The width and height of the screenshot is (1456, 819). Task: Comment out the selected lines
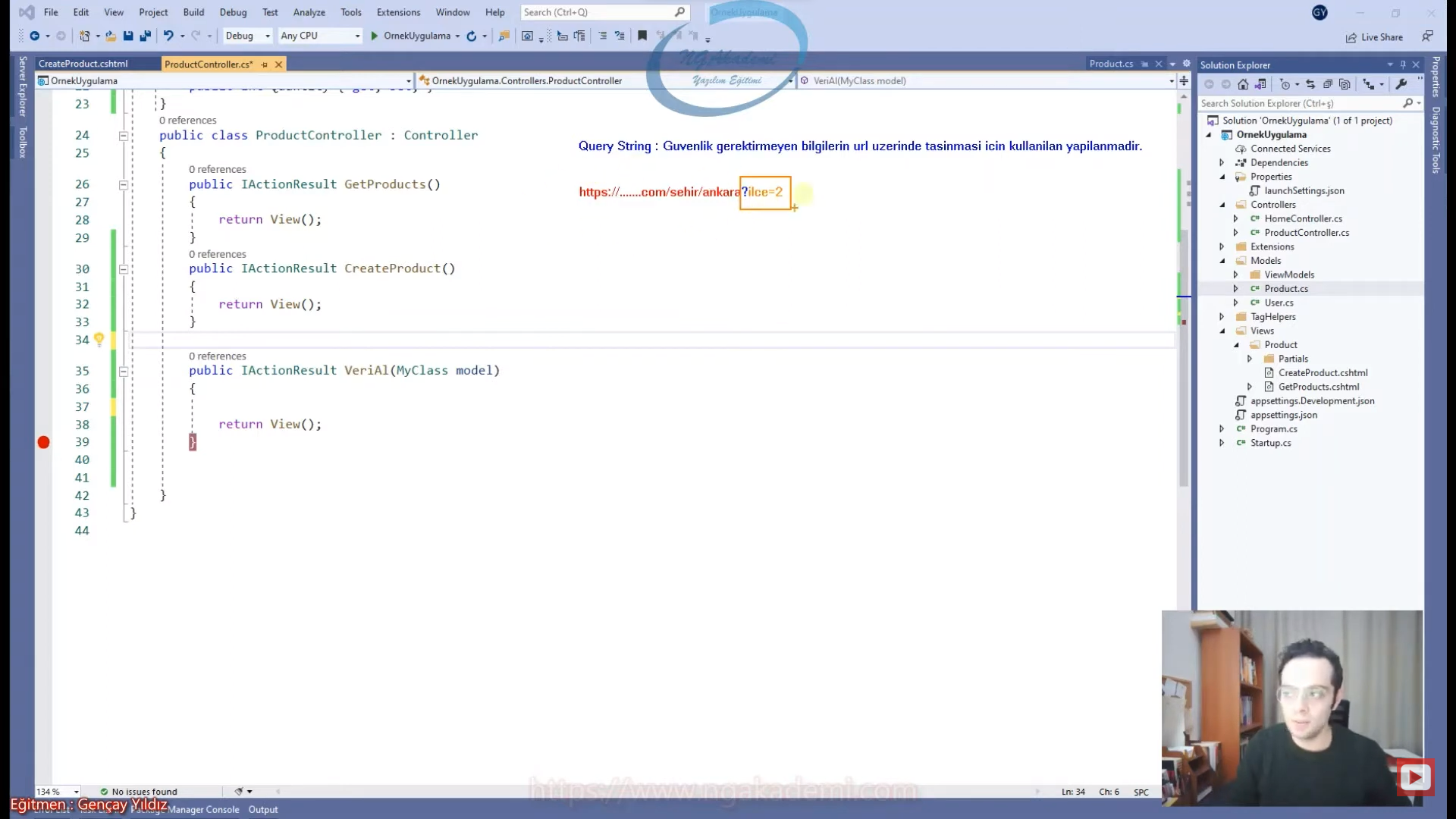tap(603, 36)
